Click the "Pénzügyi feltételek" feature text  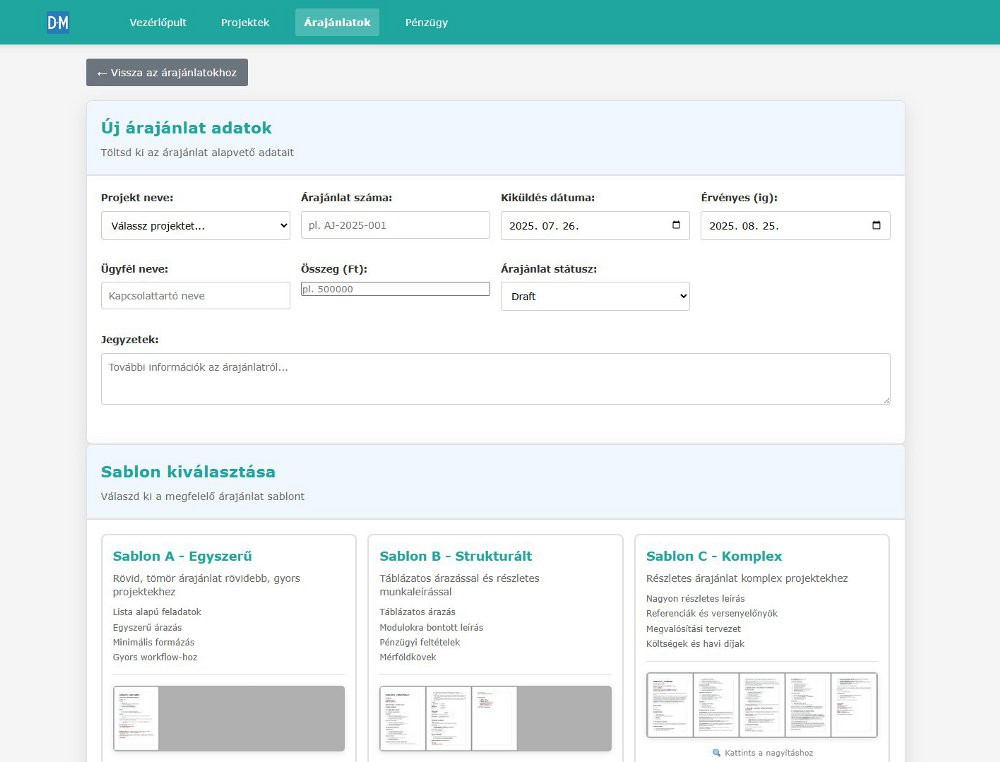(x=420, y=642)
